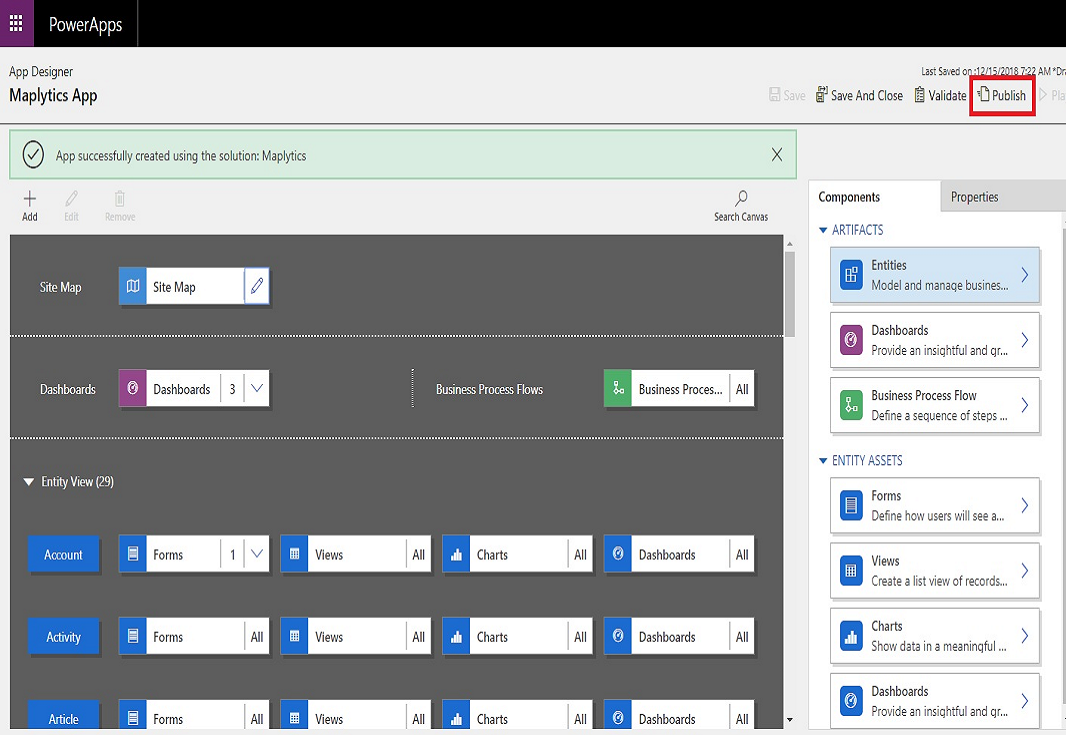The image size is (1067, 738).
Task: Switch to the Properties tab
Action: pyautogui.click(x=1003, y=197)
